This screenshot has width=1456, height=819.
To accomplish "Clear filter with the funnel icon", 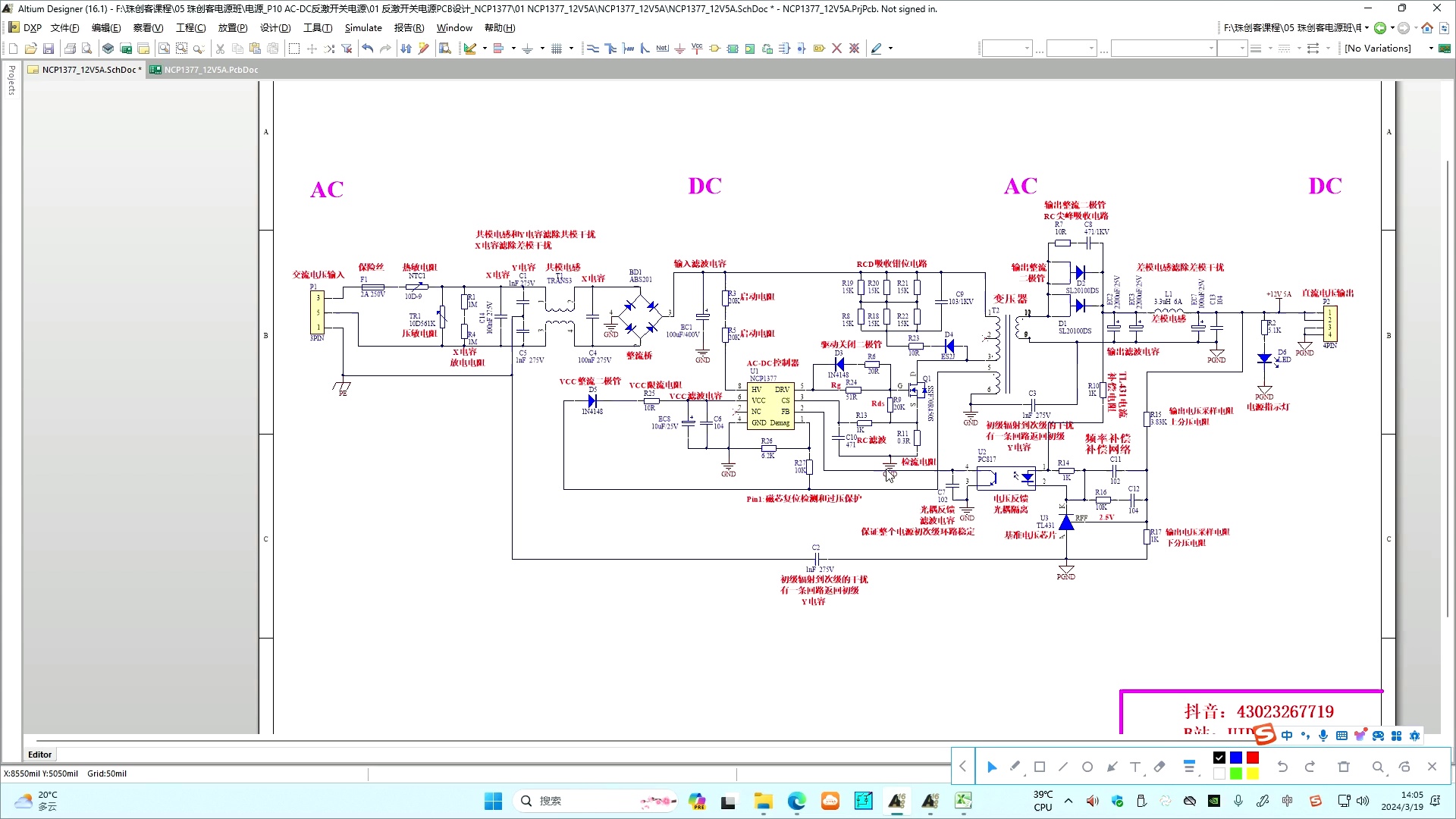I will tap(347, 49).
